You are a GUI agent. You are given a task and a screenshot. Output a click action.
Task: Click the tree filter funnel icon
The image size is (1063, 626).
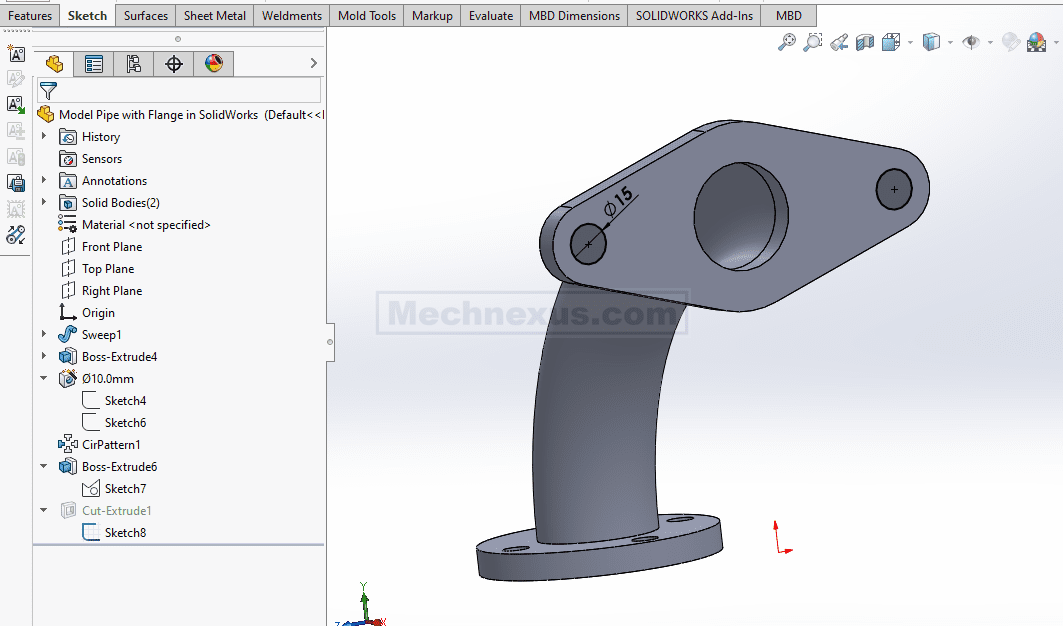48,90
